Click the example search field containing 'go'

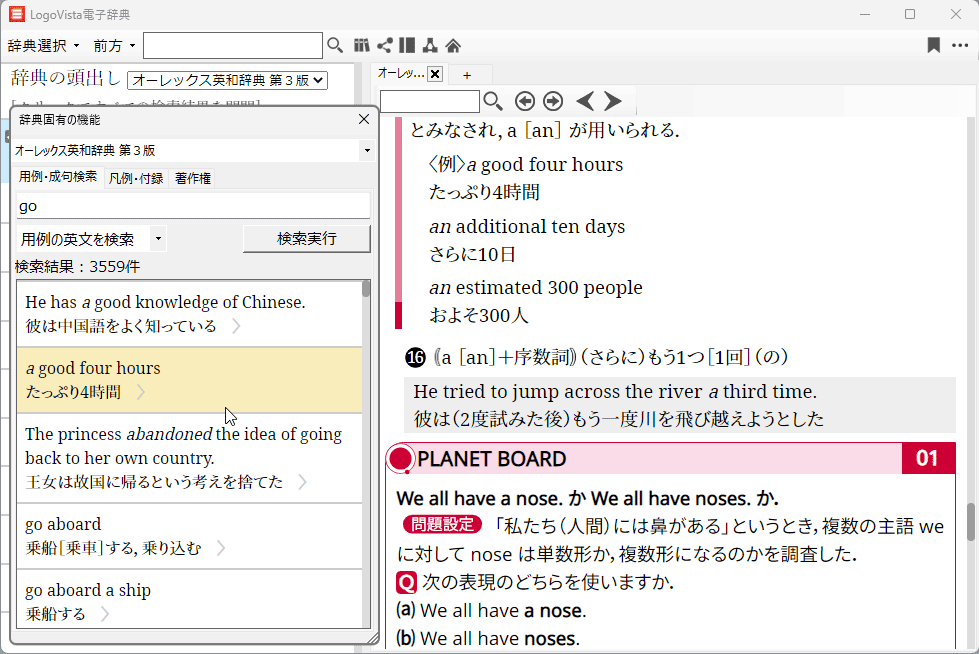pos(193,206)
